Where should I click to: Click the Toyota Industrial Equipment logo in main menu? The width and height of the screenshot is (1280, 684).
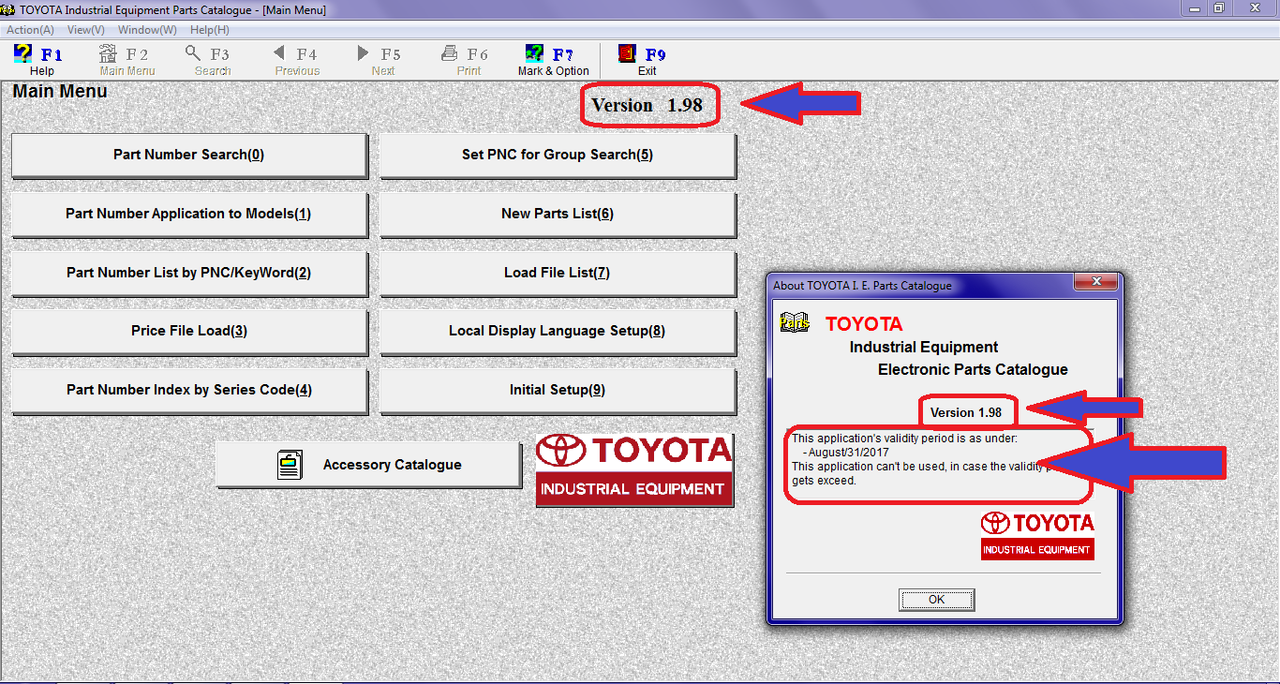click(635, 470)
